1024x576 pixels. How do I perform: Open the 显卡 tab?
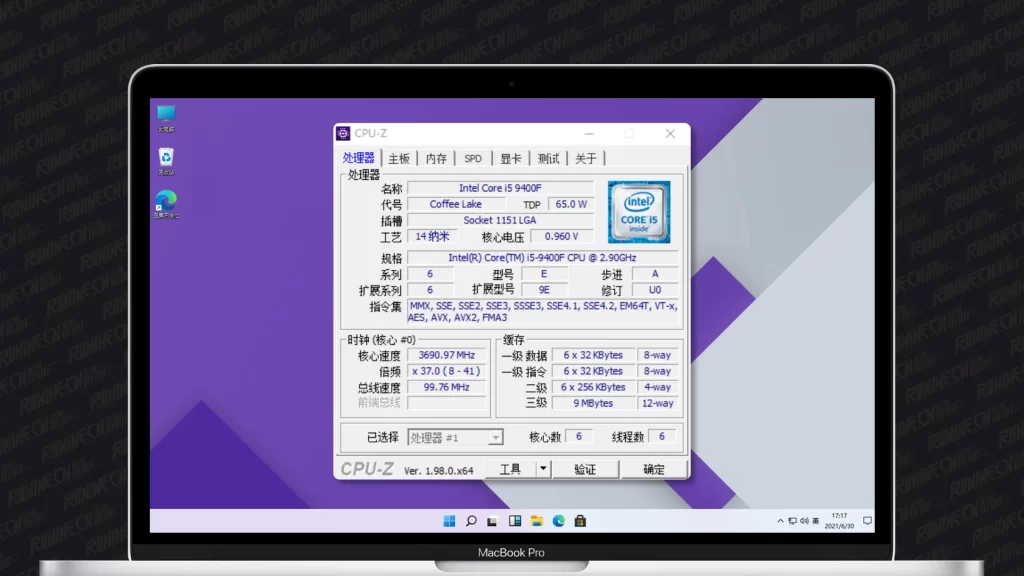point(510,158)
